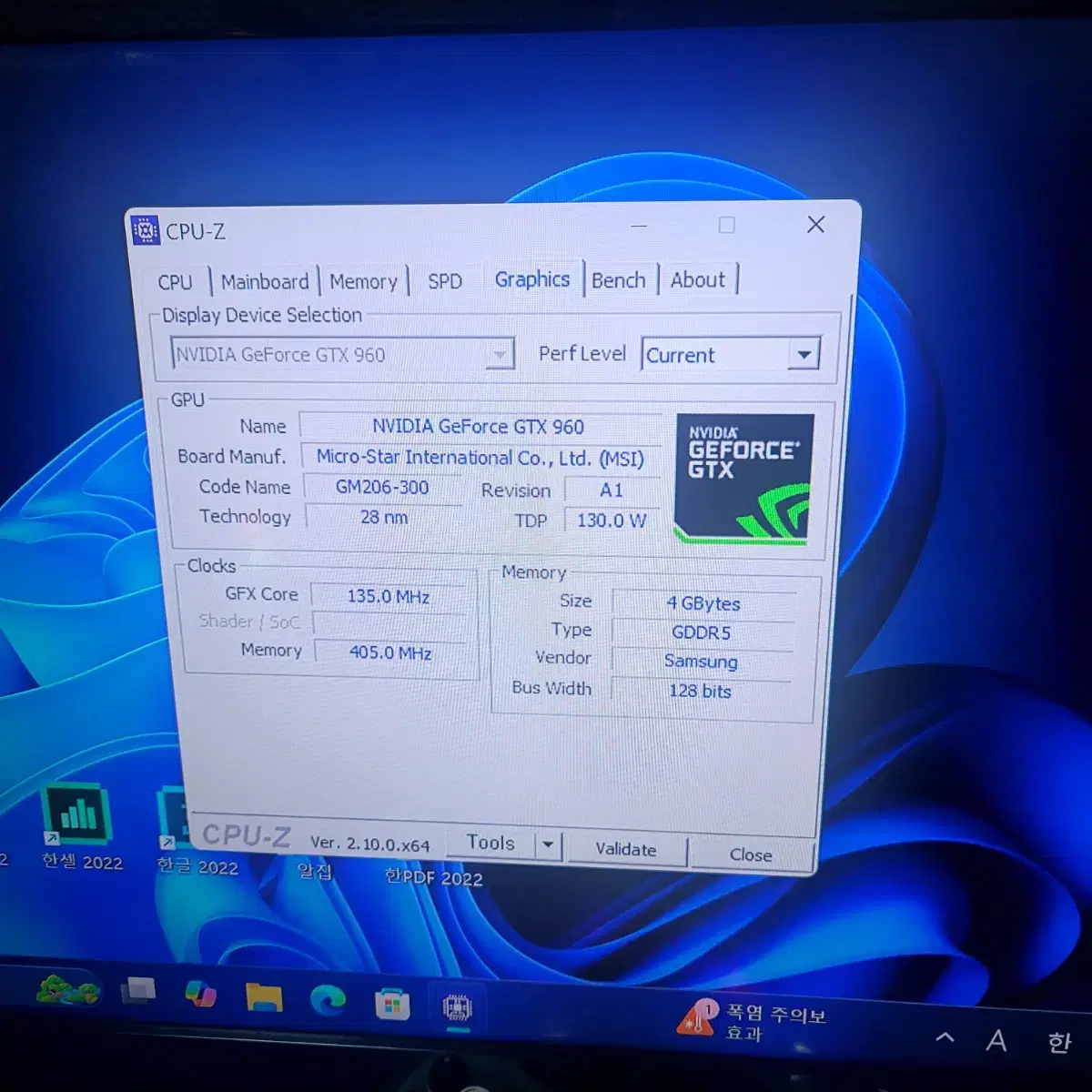The height and width of the screenshot is (1092, 1092).
Task: Click the 한PDF 2022 desktop icon label
Action: pyautogui.click(x=433, y=877)
